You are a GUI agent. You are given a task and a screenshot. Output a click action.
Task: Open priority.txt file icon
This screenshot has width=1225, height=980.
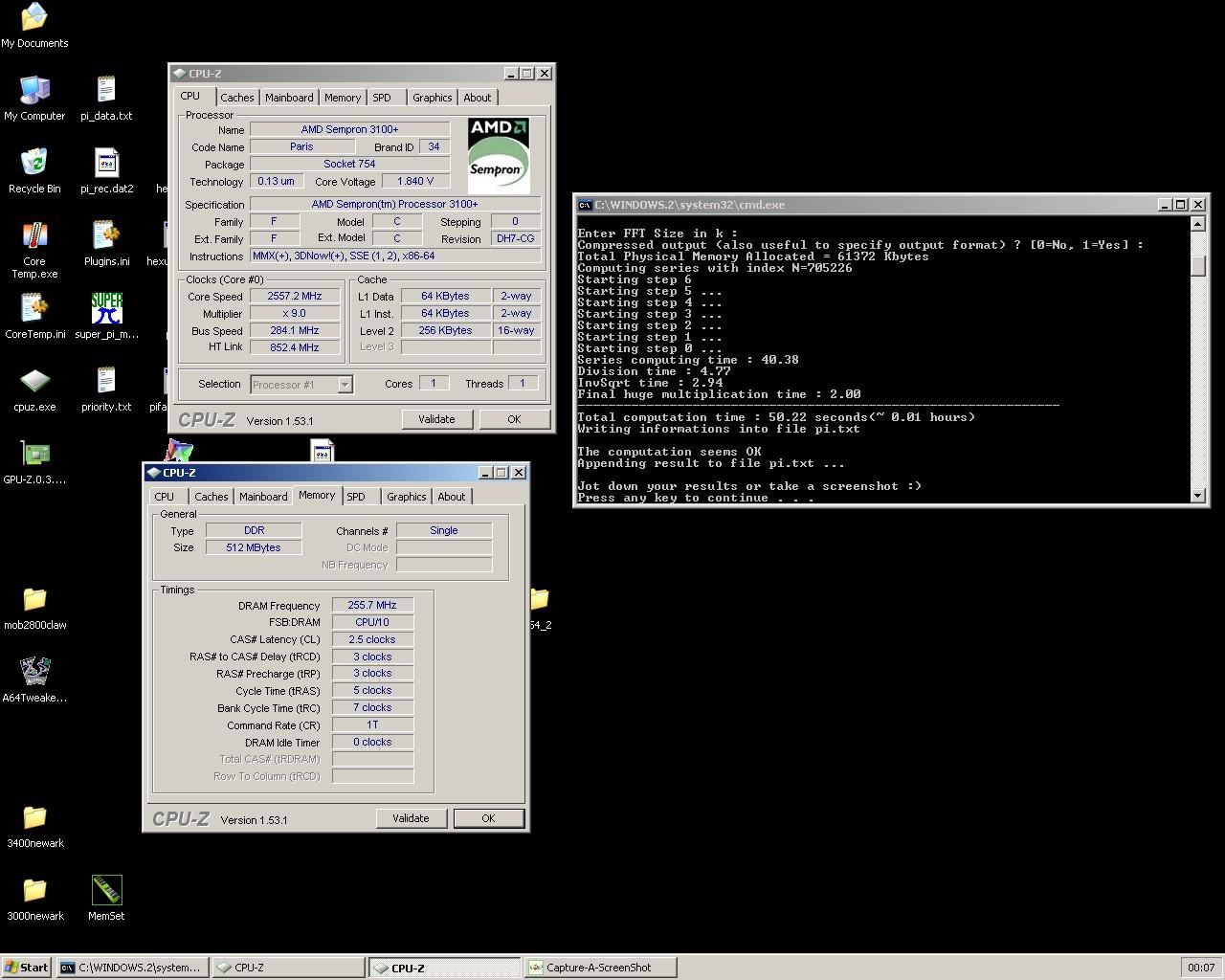click(106, 390)
